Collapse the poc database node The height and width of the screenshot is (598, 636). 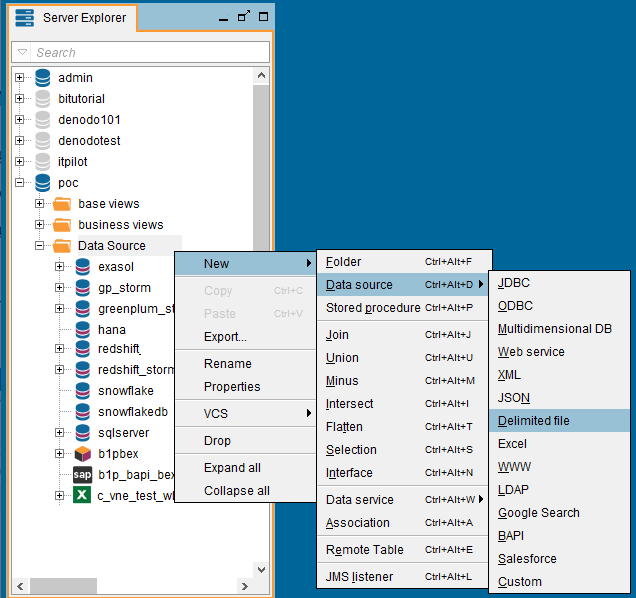(x=19, y=183)
